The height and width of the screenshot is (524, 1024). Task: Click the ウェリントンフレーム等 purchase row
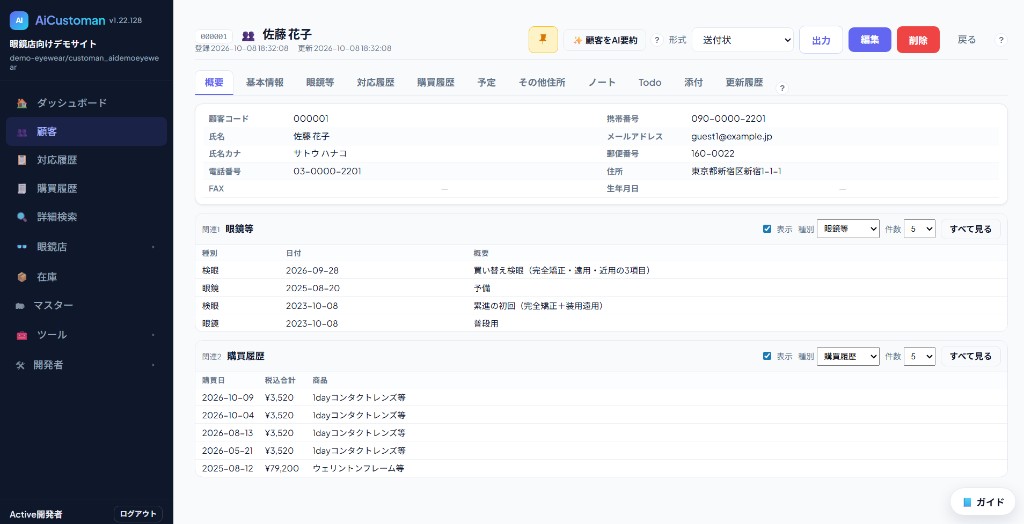601,468
